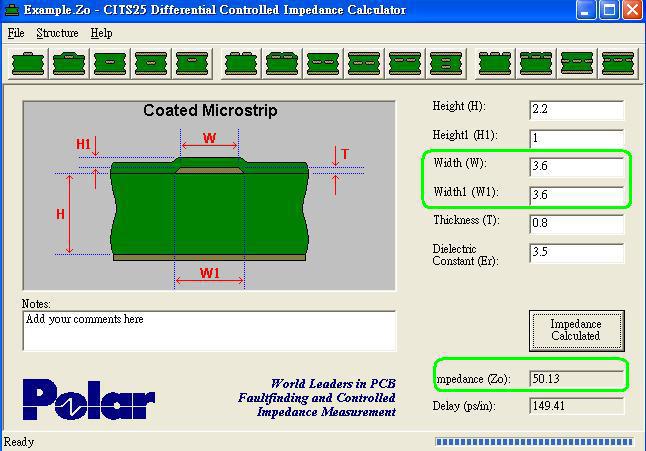This screenshot has width=646, height=451.
Task: Choose the fifth icon in the first toolbar group
Action: click(x=193, y=64)
